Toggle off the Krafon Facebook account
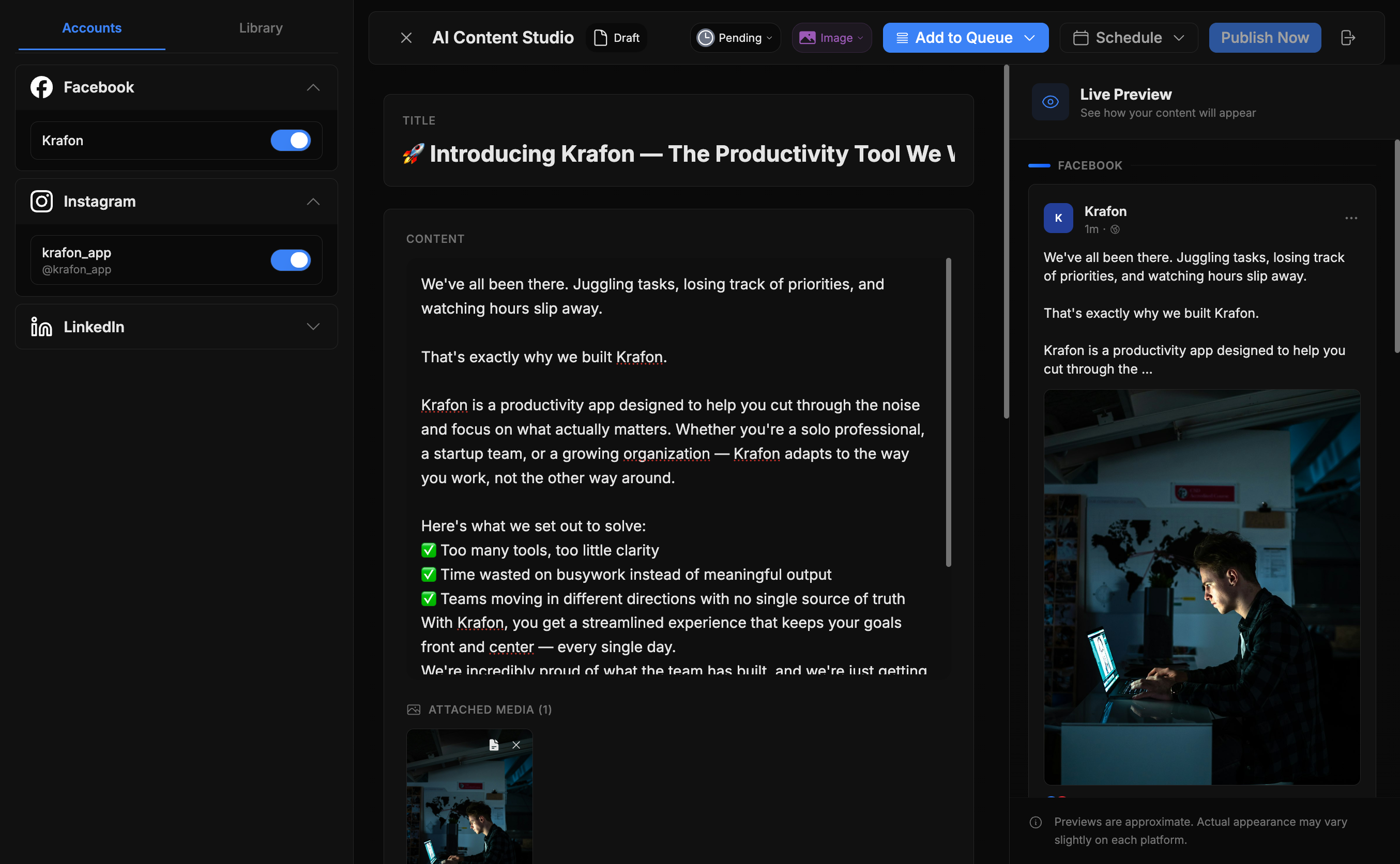 [x=291, y=141]
